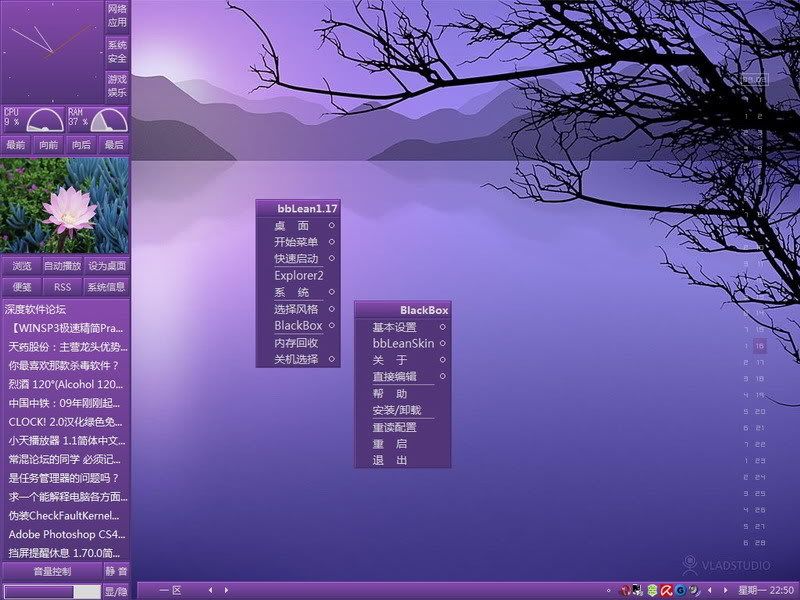
Task: Click the dark red round tray icon
Action: click(624, 590)
